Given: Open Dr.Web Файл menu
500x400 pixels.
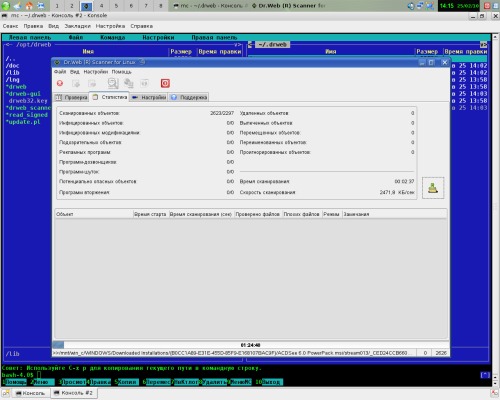Looking at the screenshot, I should pyautogui.click(x=60, y=72).
